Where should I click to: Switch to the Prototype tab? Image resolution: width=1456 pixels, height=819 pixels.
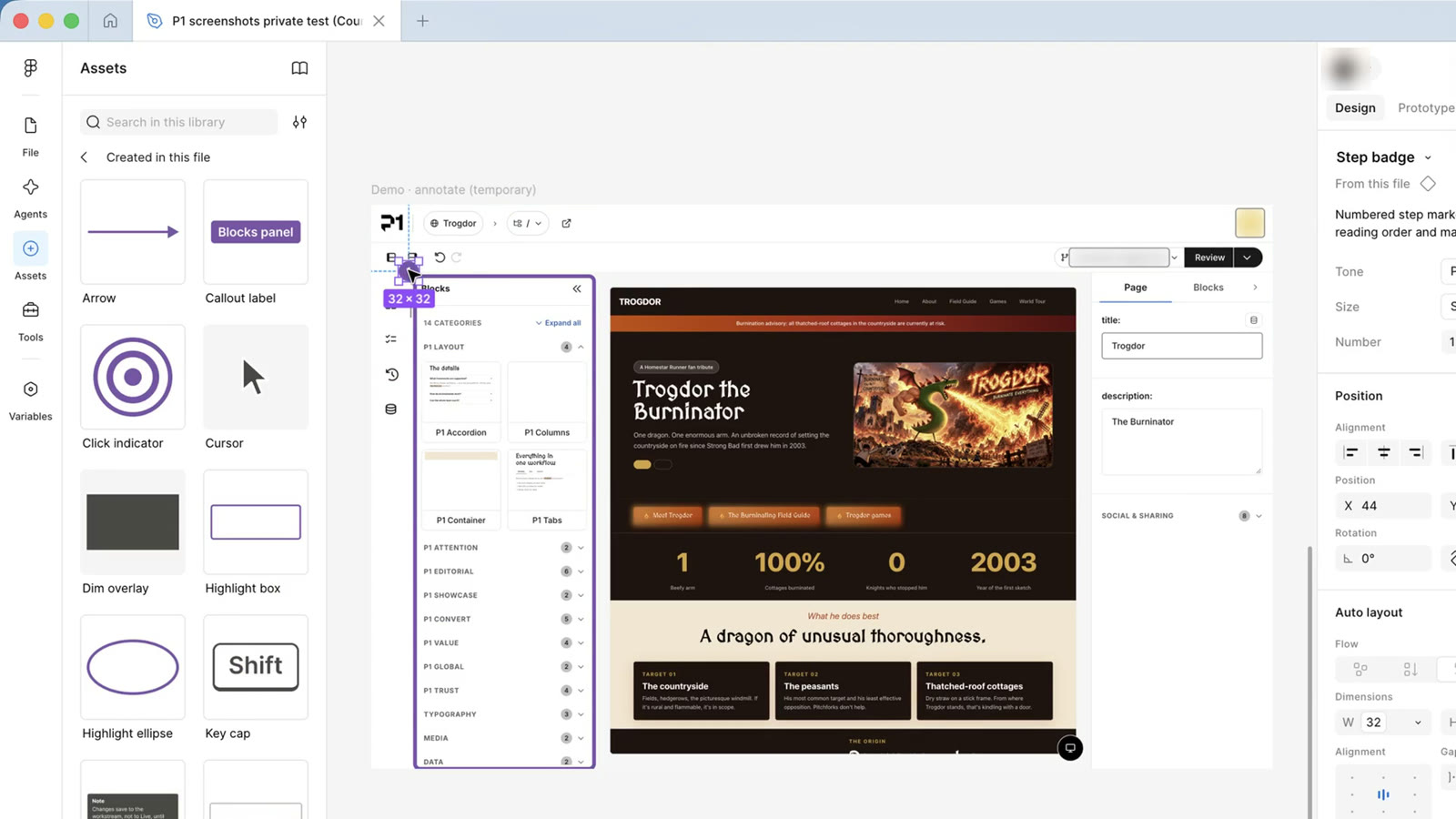[1426, 107]
